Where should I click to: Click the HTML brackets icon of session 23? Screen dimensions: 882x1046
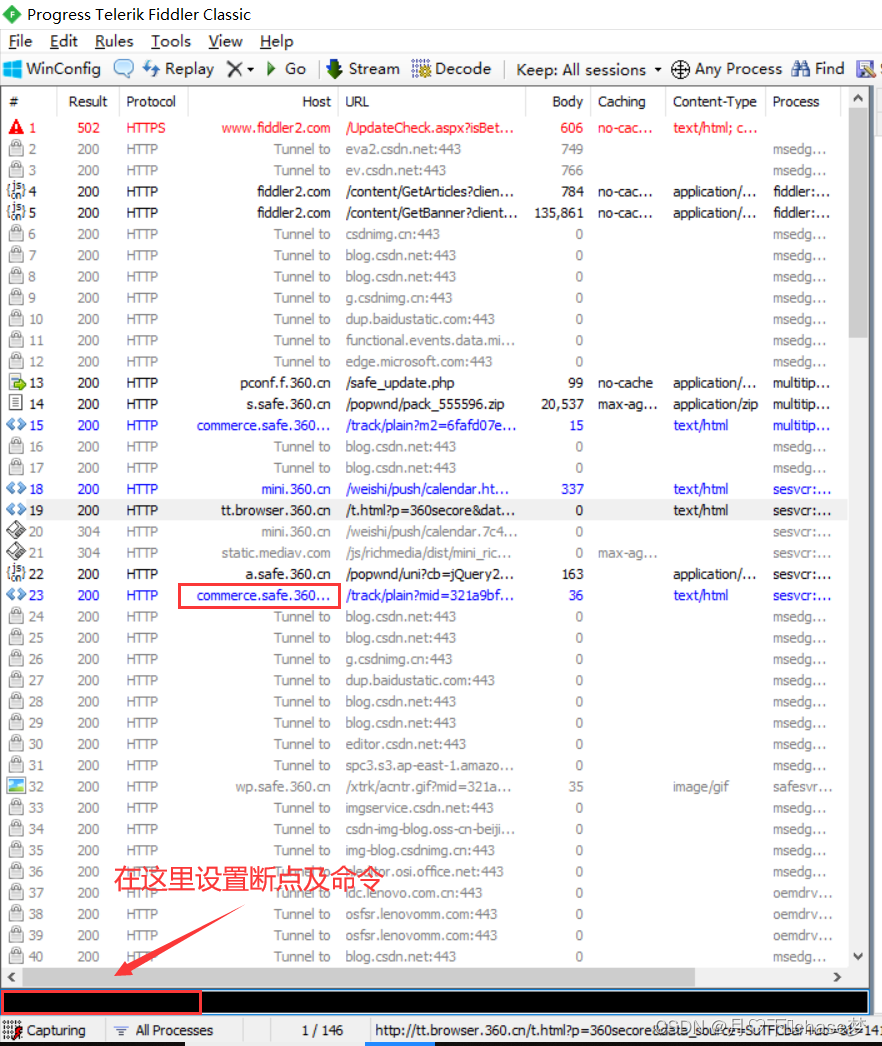(16, 594)
